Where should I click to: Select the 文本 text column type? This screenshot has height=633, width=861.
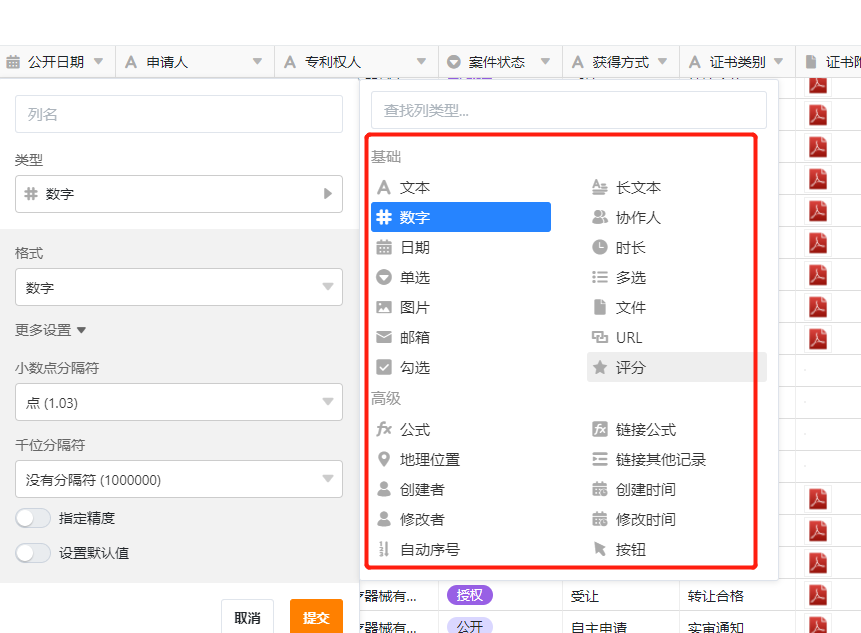pyautogui.click(x=414, y=188)
